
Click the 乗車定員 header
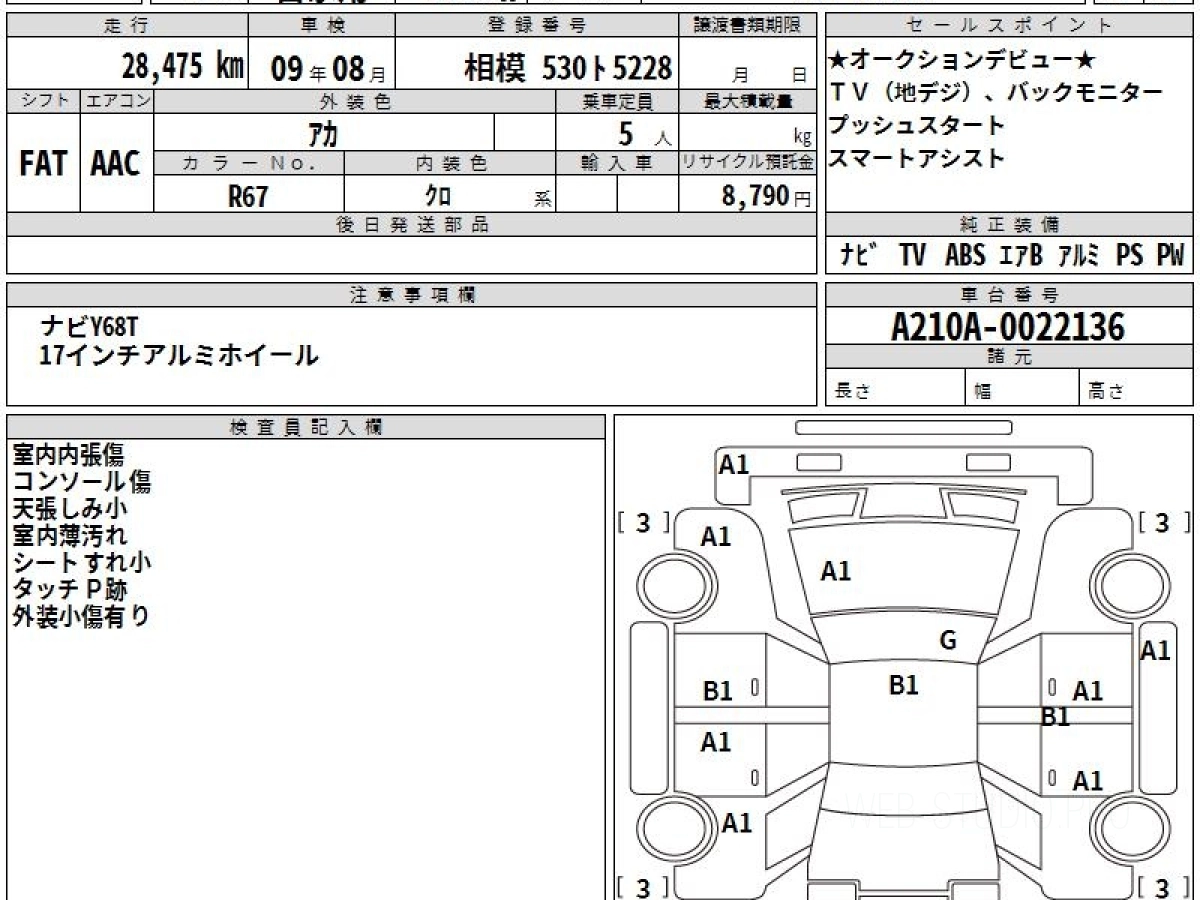(617, 101)
